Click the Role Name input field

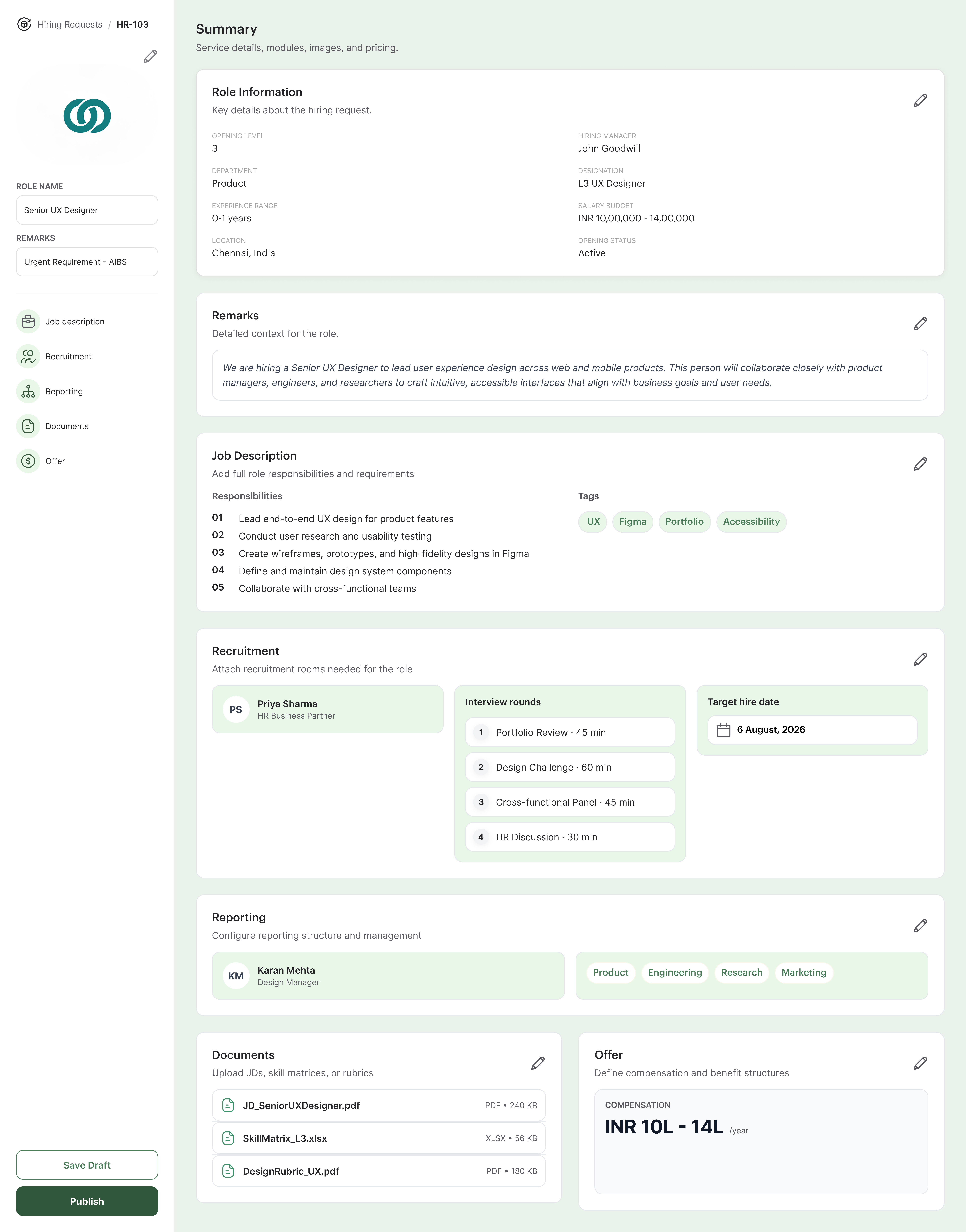tap(87, 210)
